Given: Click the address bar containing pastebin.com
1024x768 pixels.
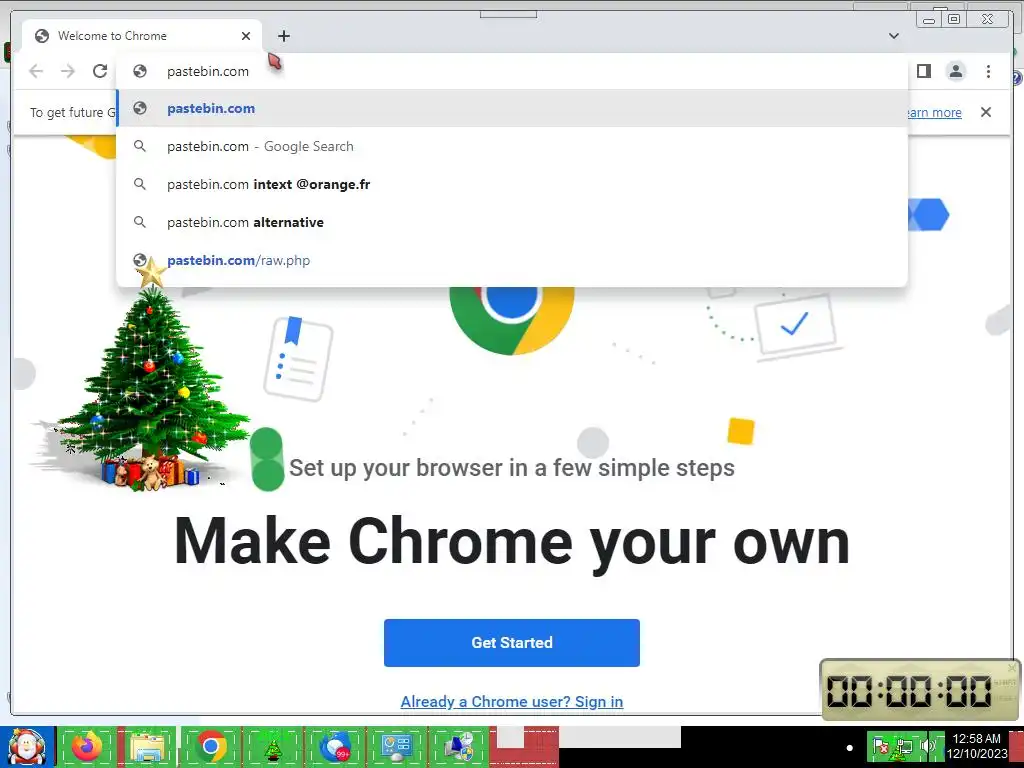Looking at the screenshot, I should 512,71.
